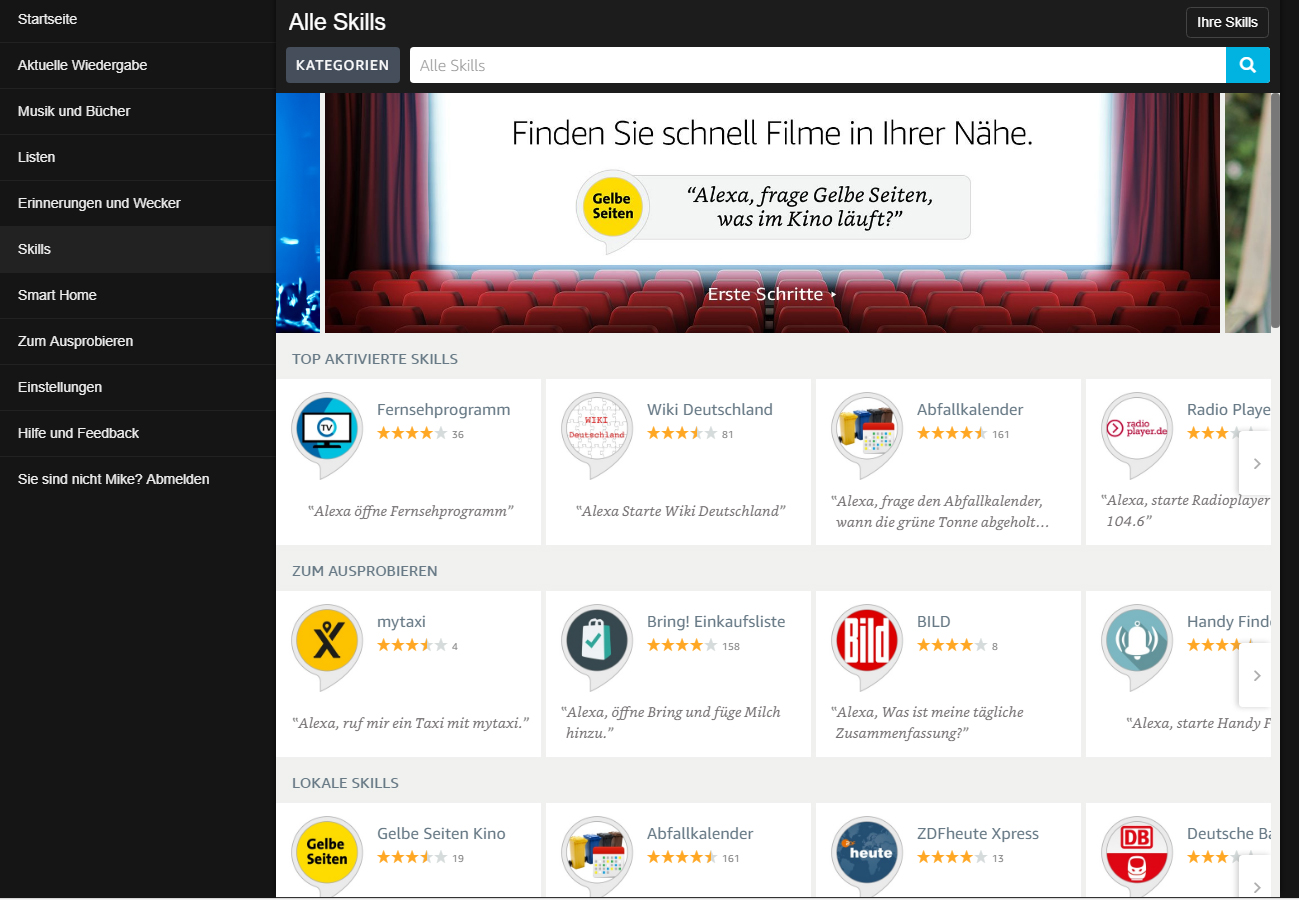
Task: Select Skills in the sidebar
Action: tap(138, 249)
